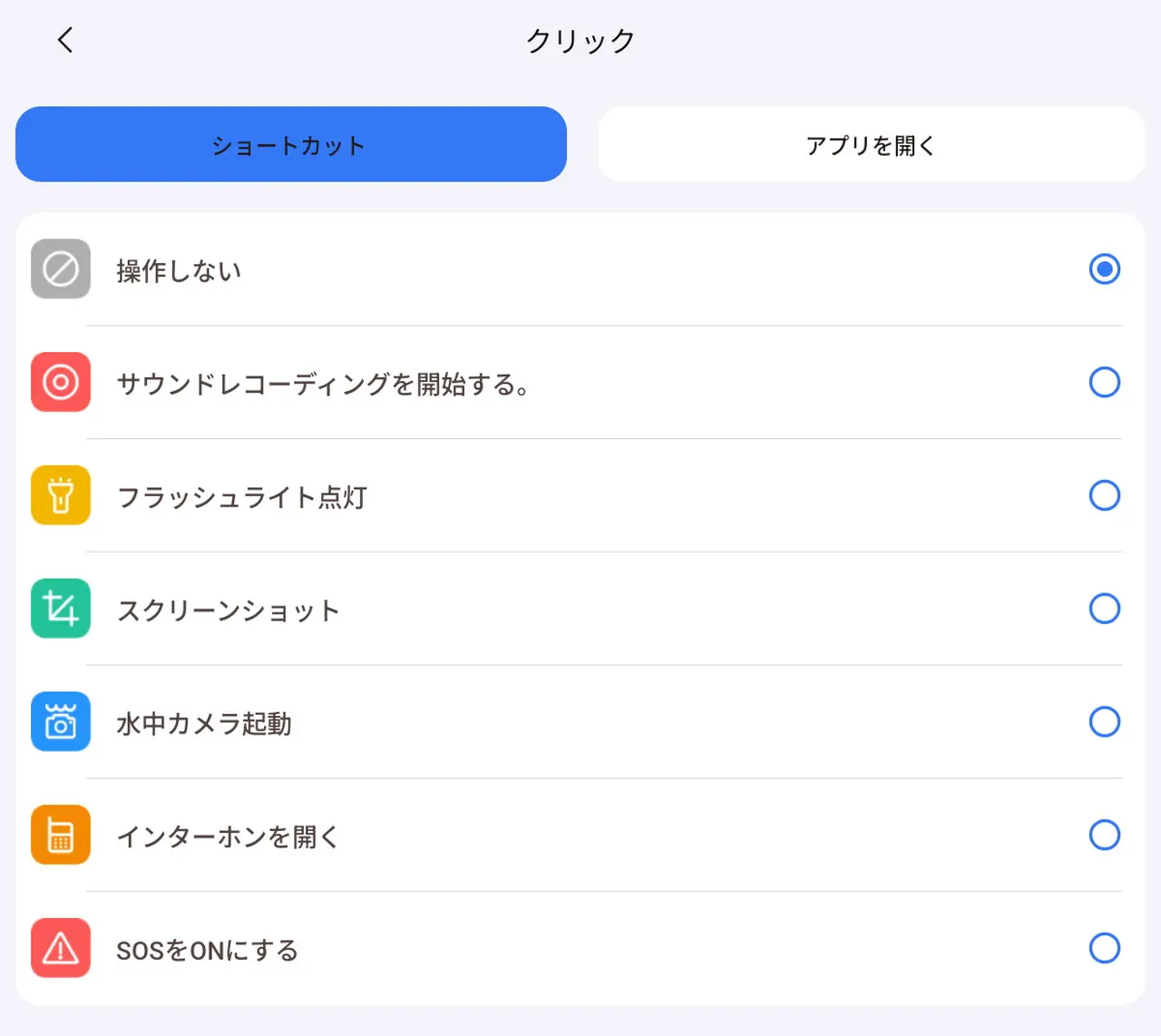
Task: Choose screenshot using its radio button
Action: [x=1105, y=609]
